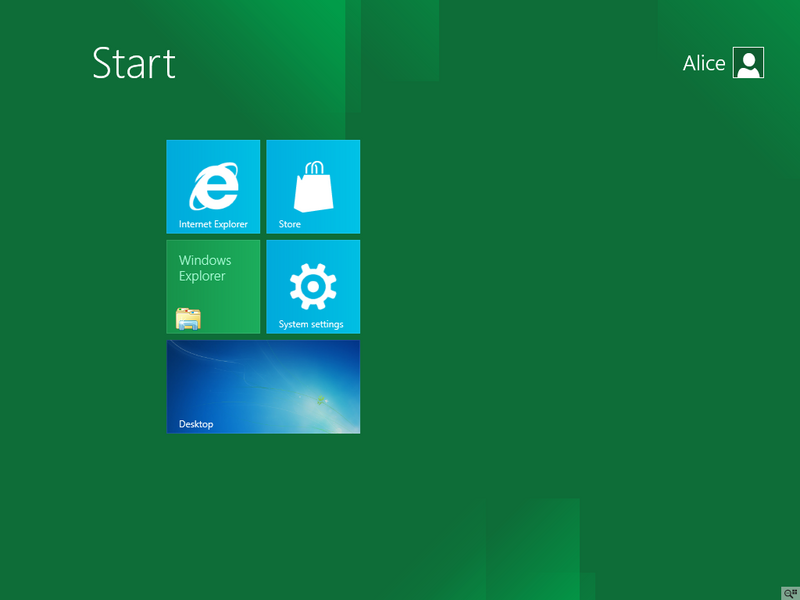Click the Alice account name

point(704,63)
